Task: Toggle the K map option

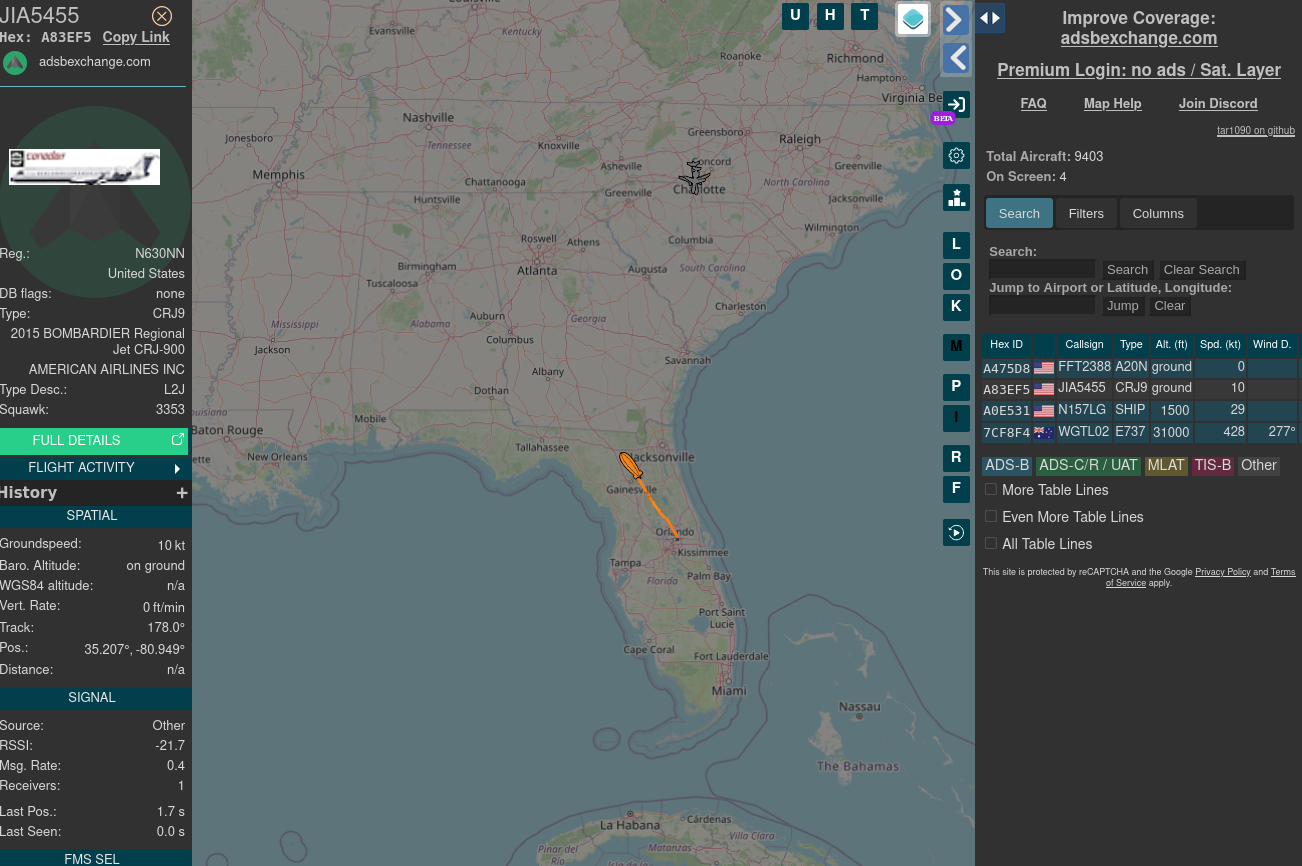Action: click(956, 307)
